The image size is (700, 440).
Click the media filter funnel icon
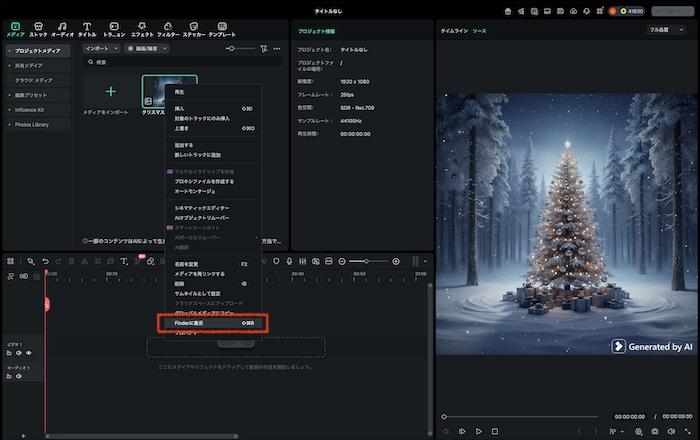264,48
